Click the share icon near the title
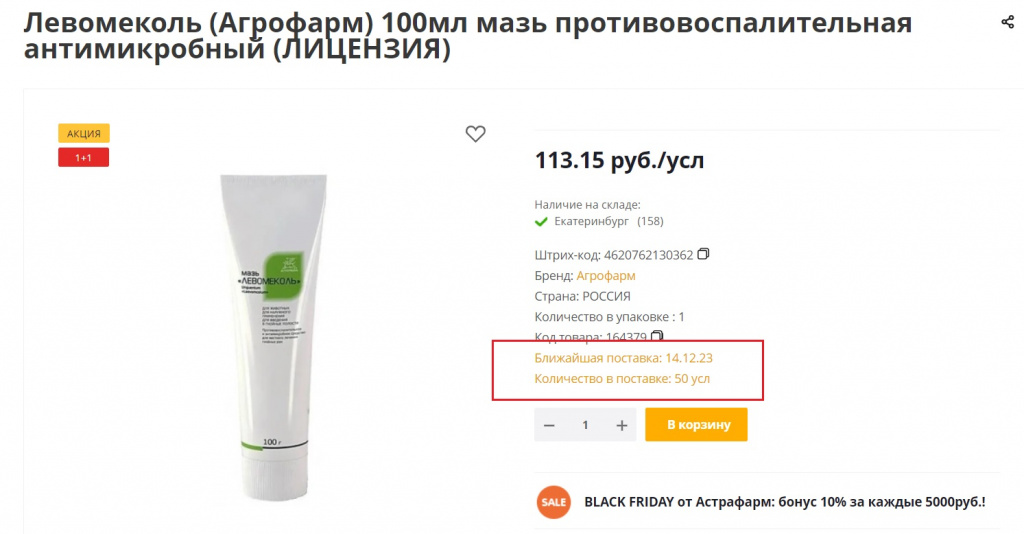Viewport: 1024px width, 534px height. [1007, 22]
